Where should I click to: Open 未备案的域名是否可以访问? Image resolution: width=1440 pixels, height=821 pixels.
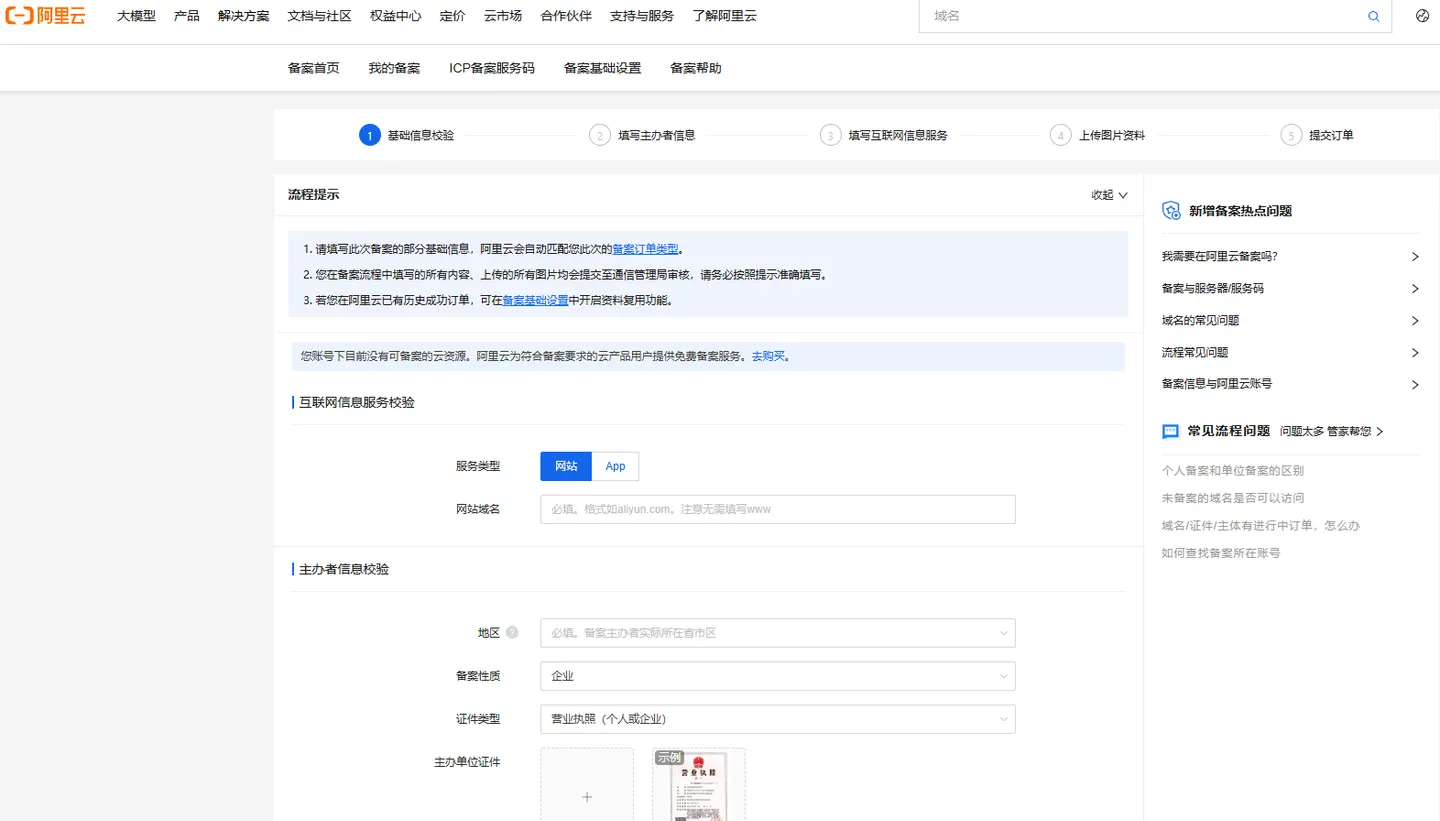coord(1232,498)
